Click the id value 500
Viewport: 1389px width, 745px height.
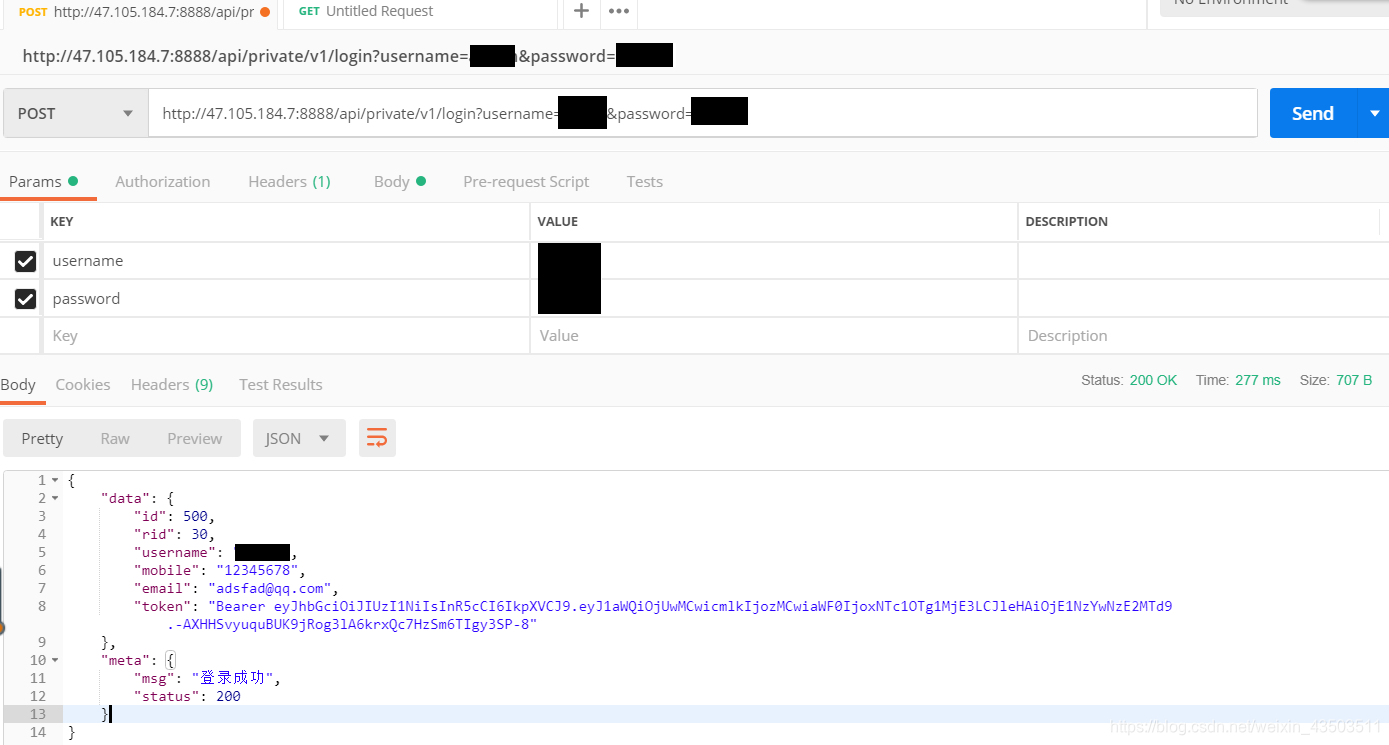(195, 516)
